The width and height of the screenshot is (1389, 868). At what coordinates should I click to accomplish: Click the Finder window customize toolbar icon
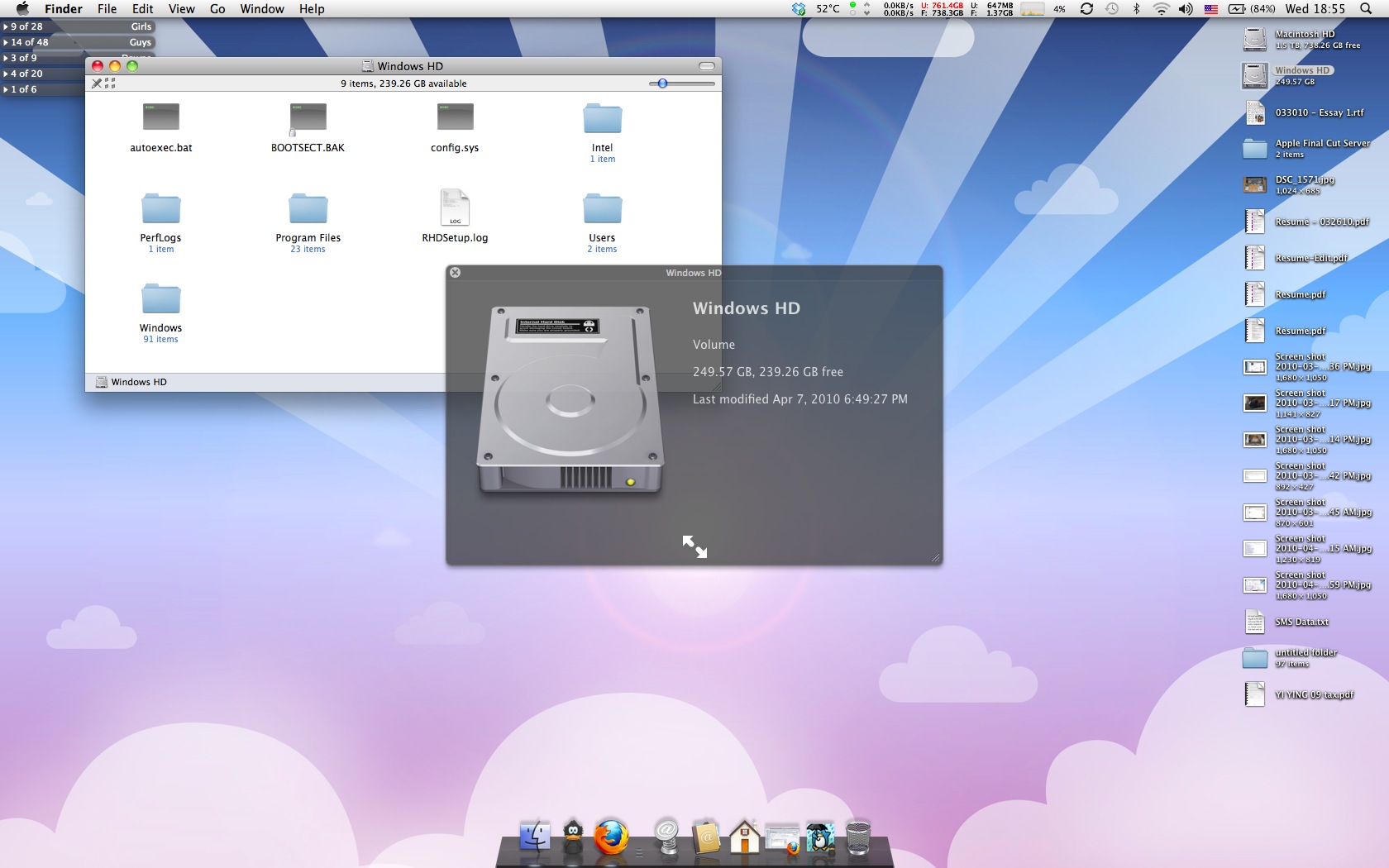tap(97, 83)
